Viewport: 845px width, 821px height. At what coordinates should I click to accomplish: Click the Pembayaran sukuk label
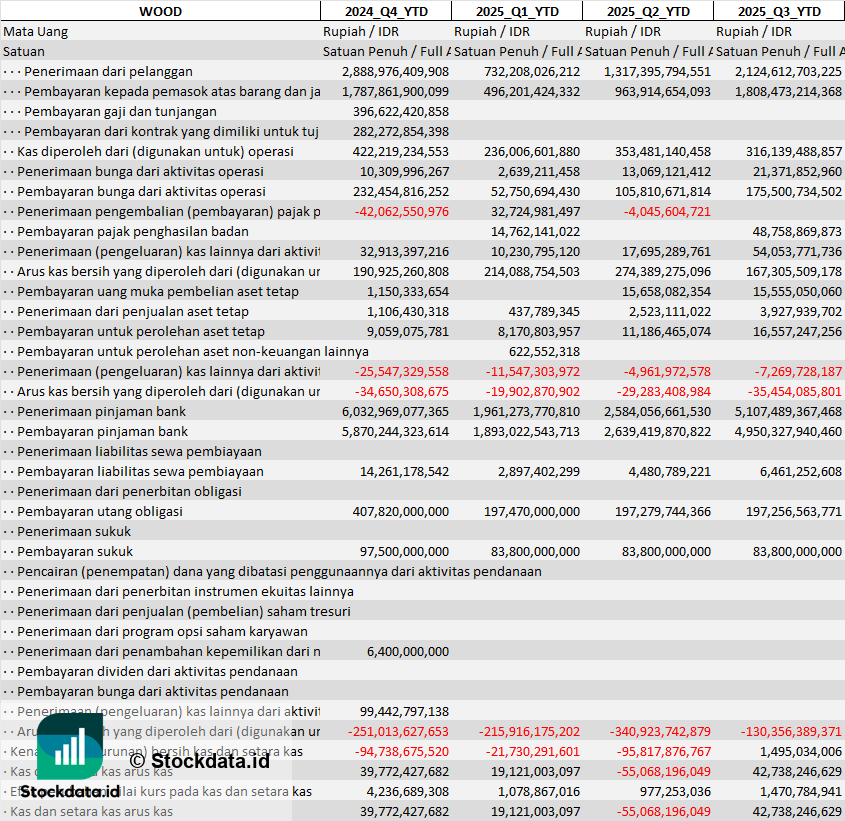point(75,551)
